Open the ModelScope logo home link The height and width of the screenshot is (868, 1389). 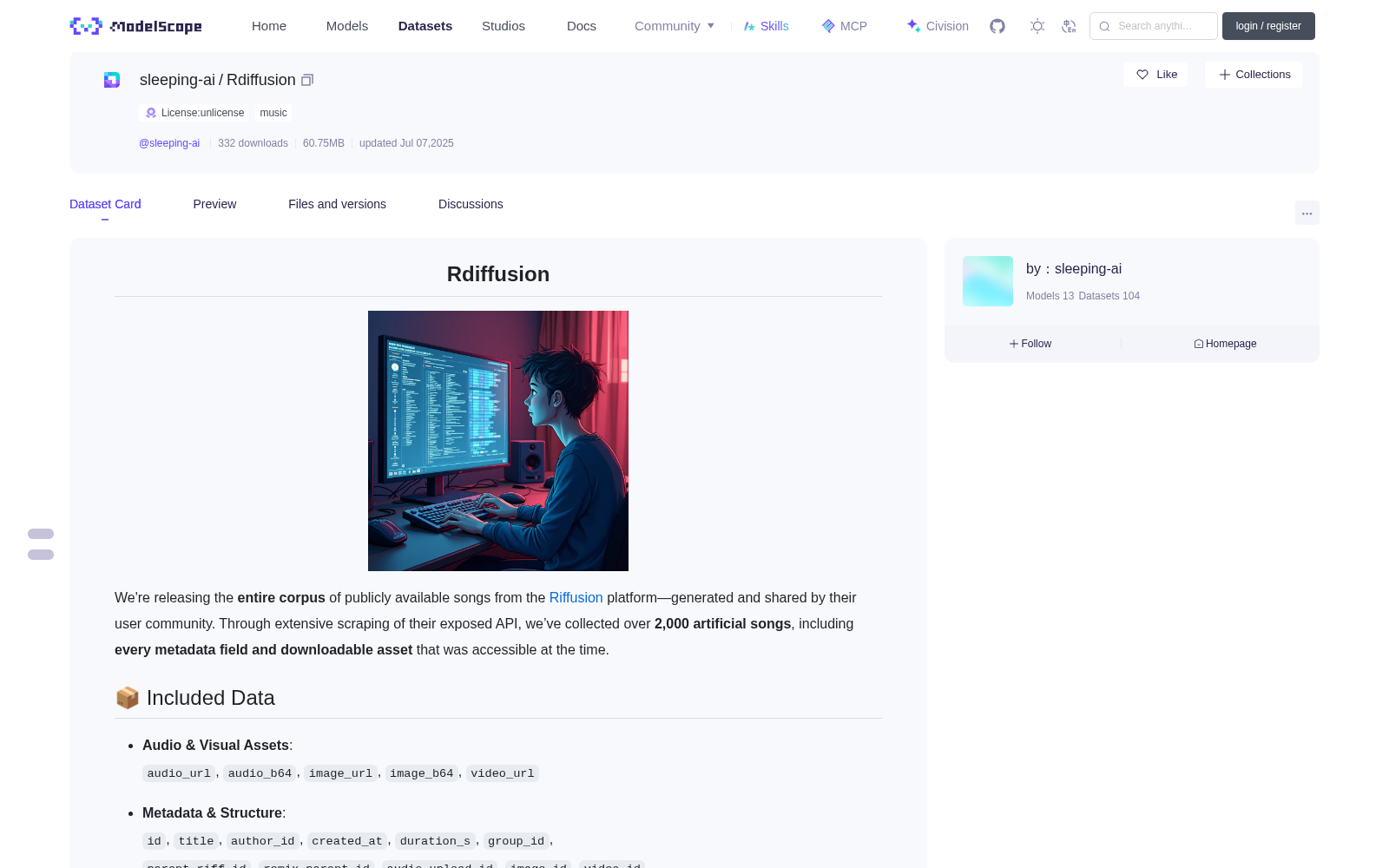(135, 26)
